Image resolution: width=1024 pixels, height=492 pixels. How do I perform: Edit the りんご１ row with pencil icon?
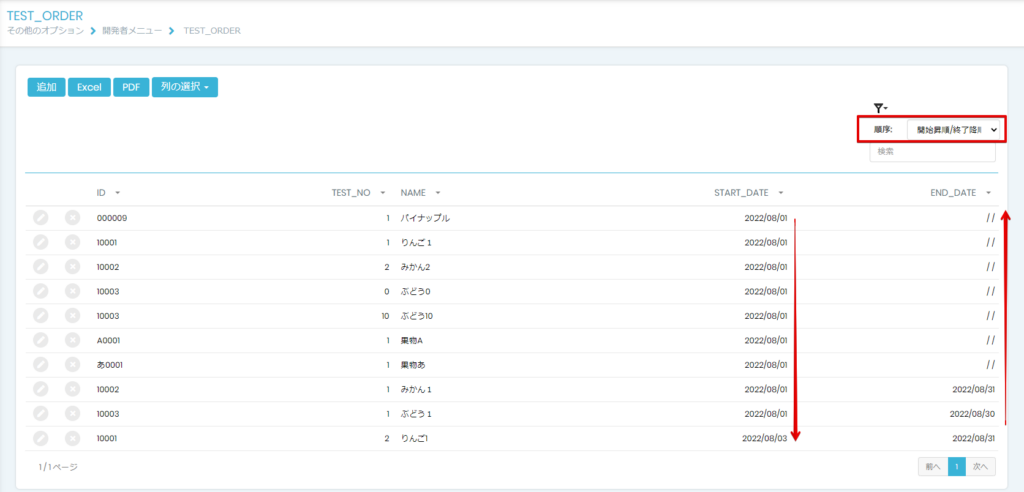[x=40, y=242]
